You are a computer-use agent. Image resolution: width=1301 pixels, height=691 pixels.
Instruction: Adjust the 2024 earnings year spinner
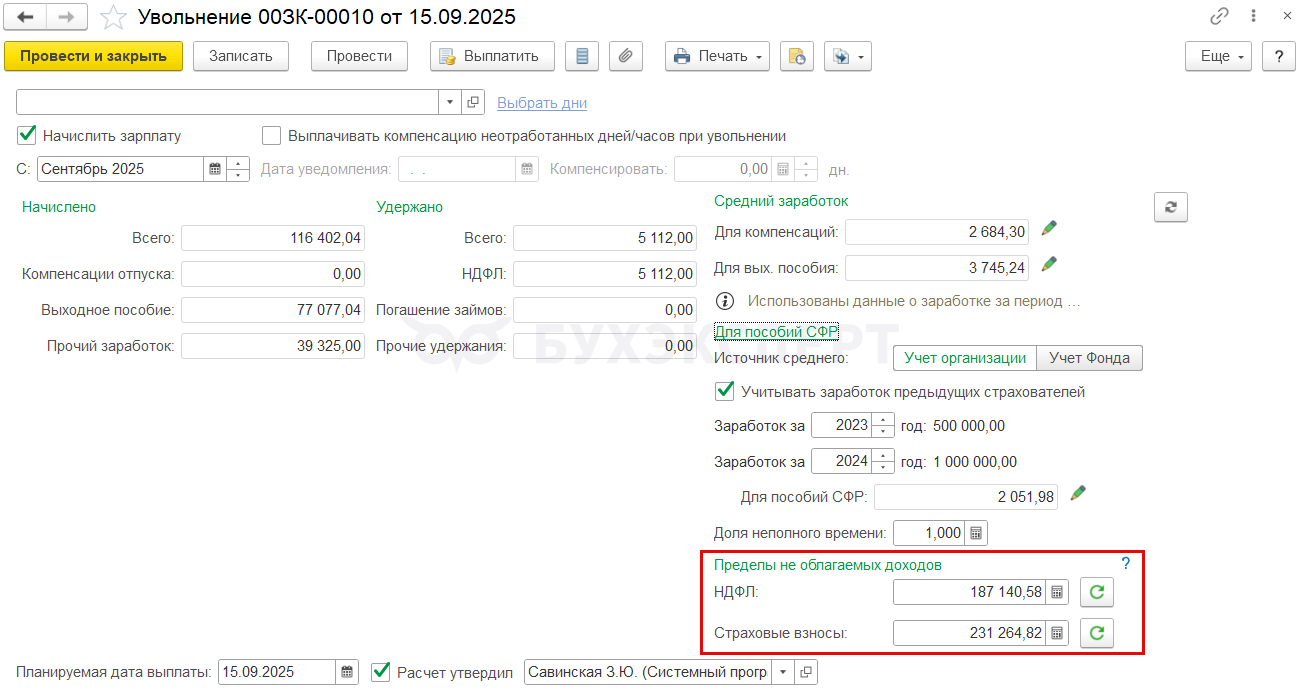tap(882, 461)
